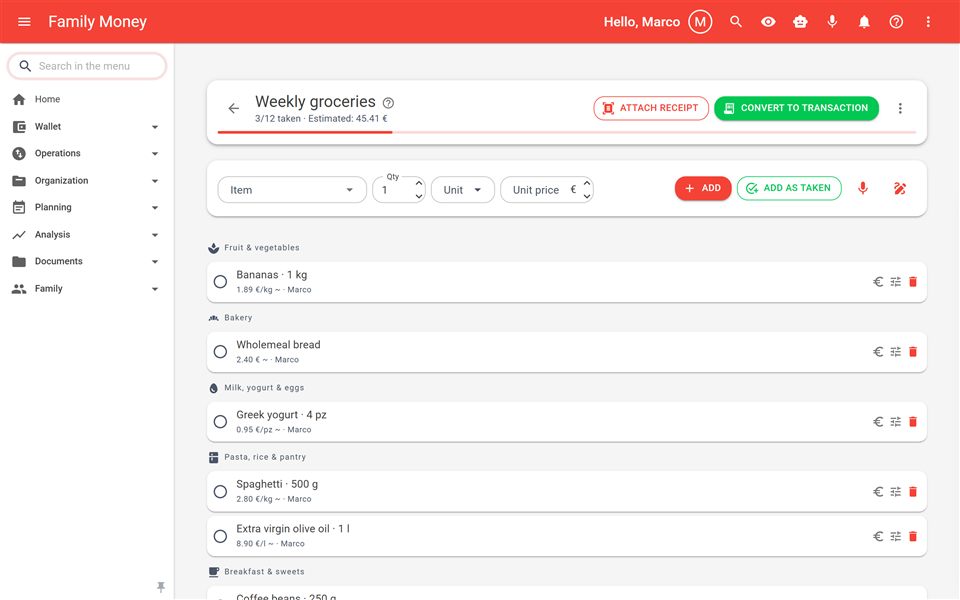960x600 pixels.
Task: Click the red handwriting input icon
Action: pyautogui.click(x=899, y=188)
